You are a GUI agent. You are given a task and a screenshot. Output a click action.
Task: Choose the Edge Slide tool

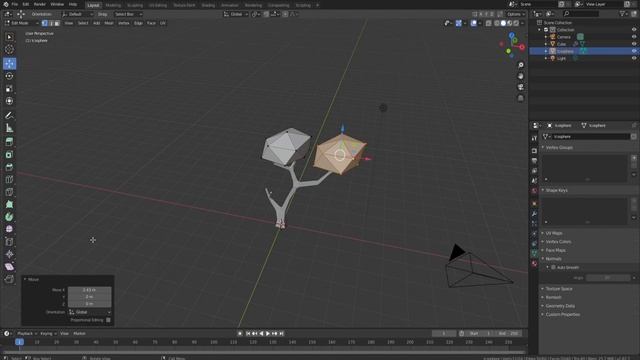pyautogui.click(x=9, y=242)
